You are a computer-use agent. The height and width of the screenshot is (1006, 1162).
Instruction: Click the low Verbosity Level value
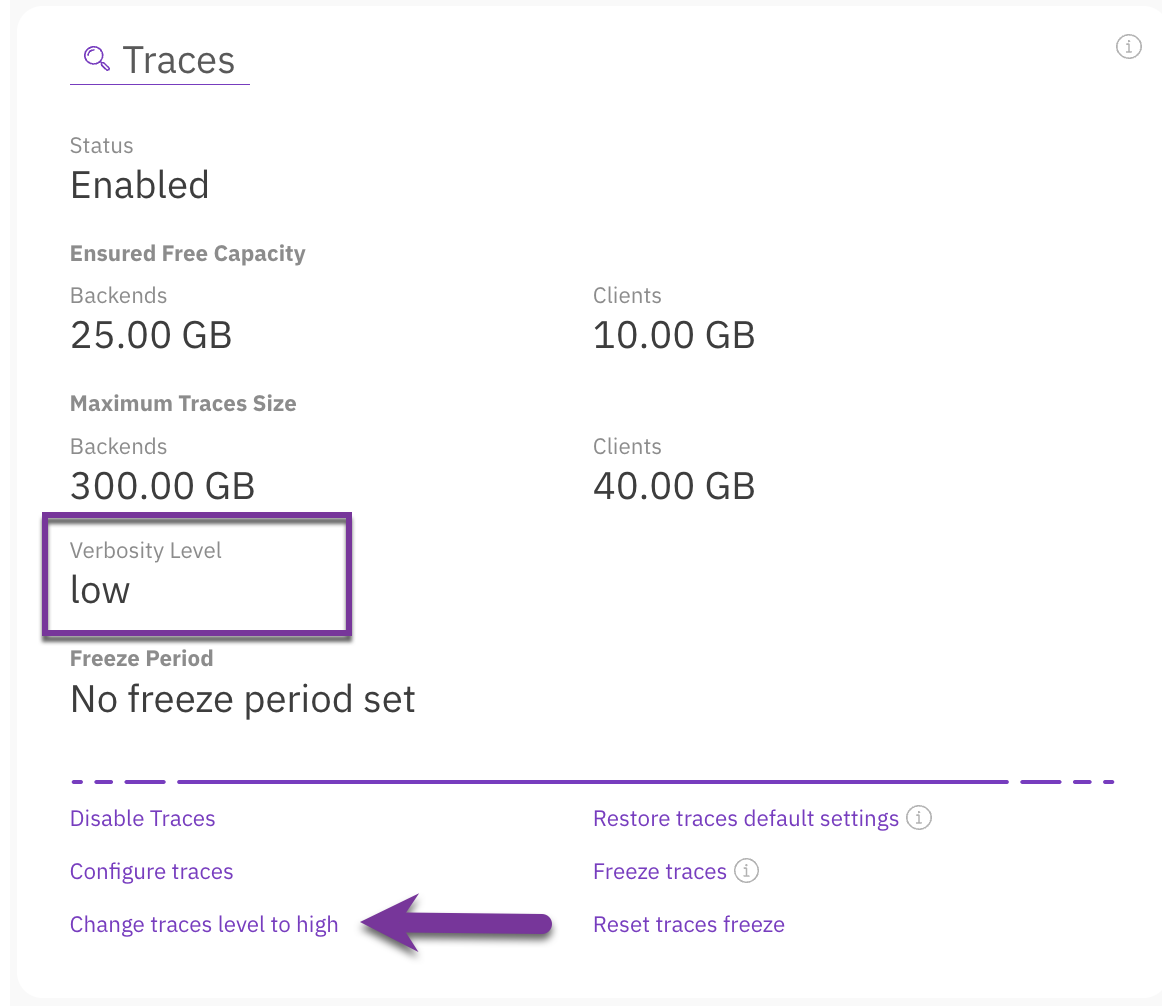click(x=100, y=590)
